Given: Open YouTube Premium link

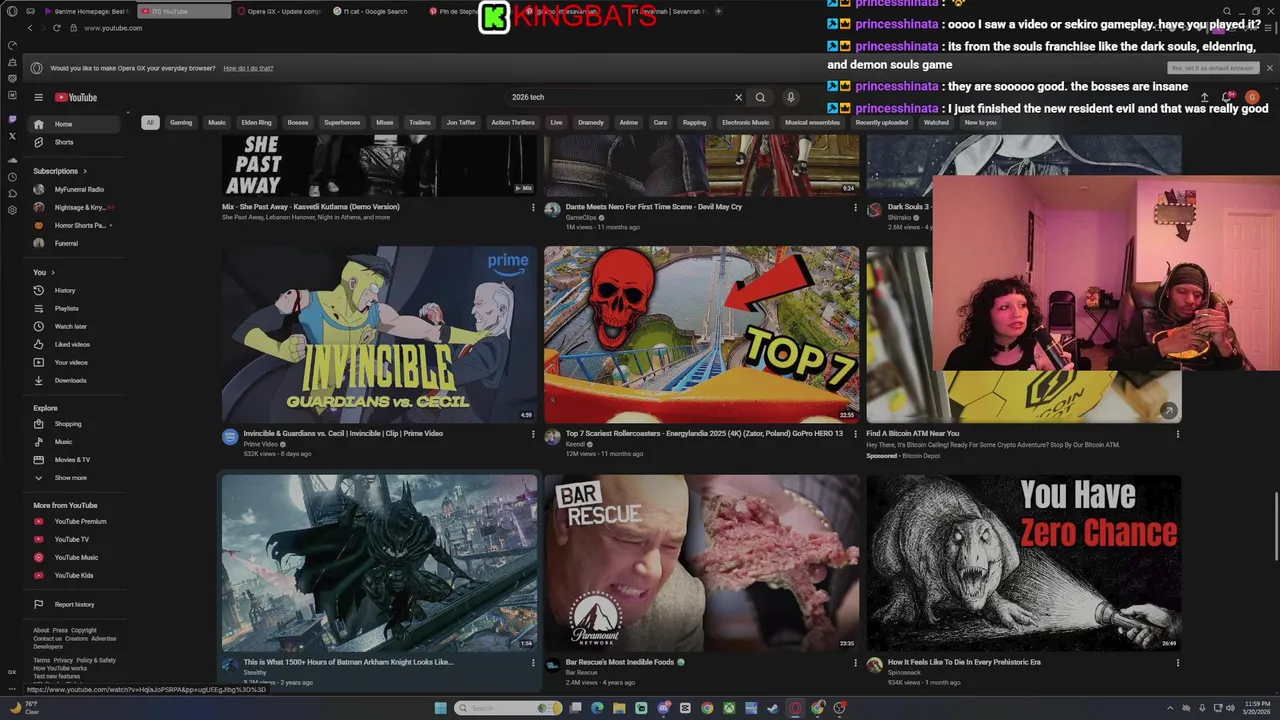Looking at the screenshot, I should pos(75,521).
